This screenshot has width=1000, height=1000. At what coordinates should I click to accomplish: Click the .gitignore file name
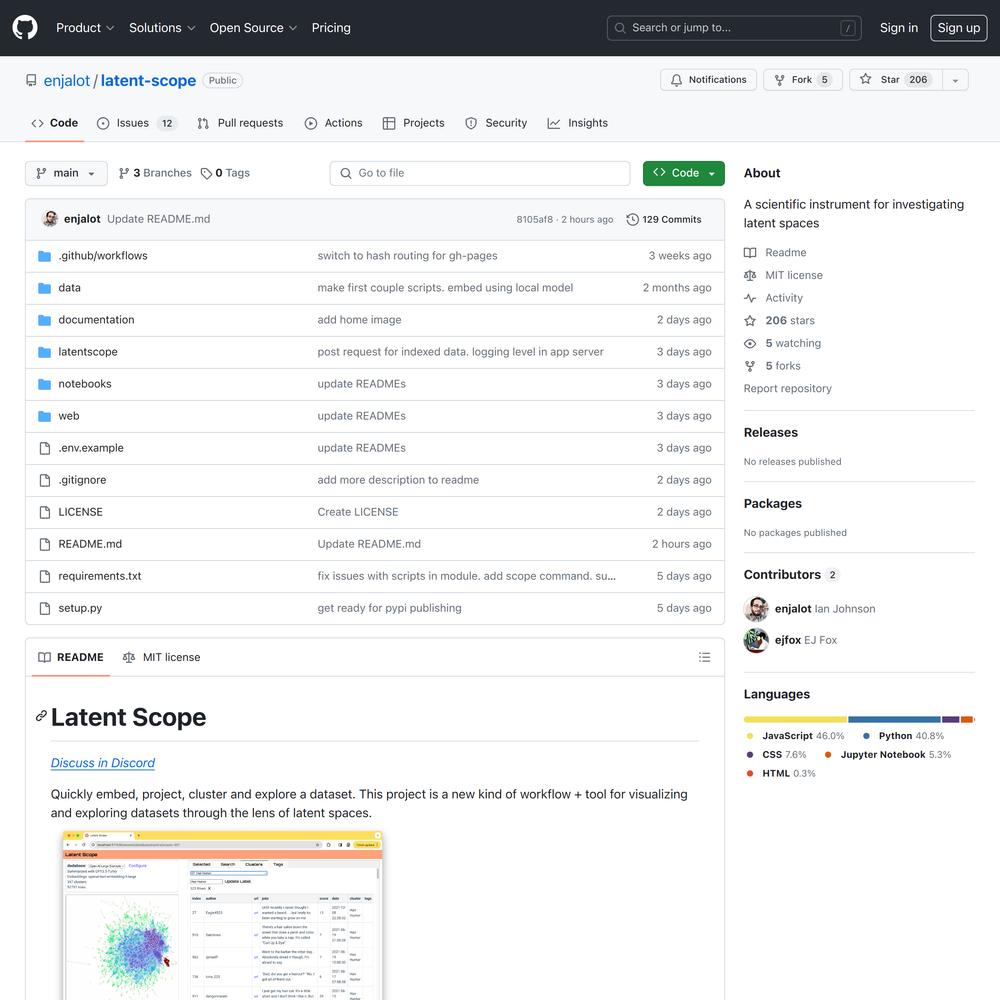pos(82,480)
